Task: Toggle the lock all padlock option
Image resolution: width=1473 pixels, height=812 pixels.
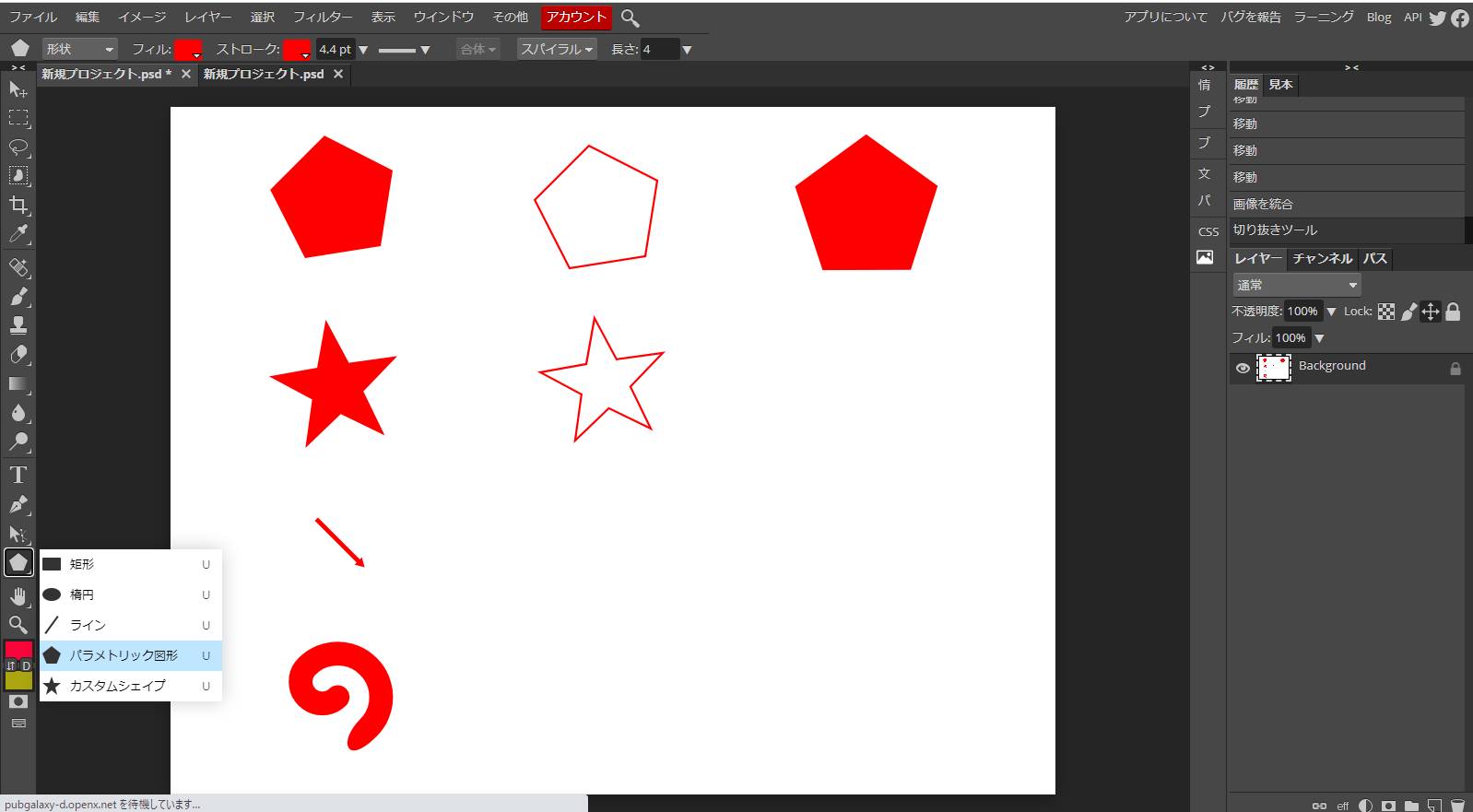Action: coord(1453,312)
